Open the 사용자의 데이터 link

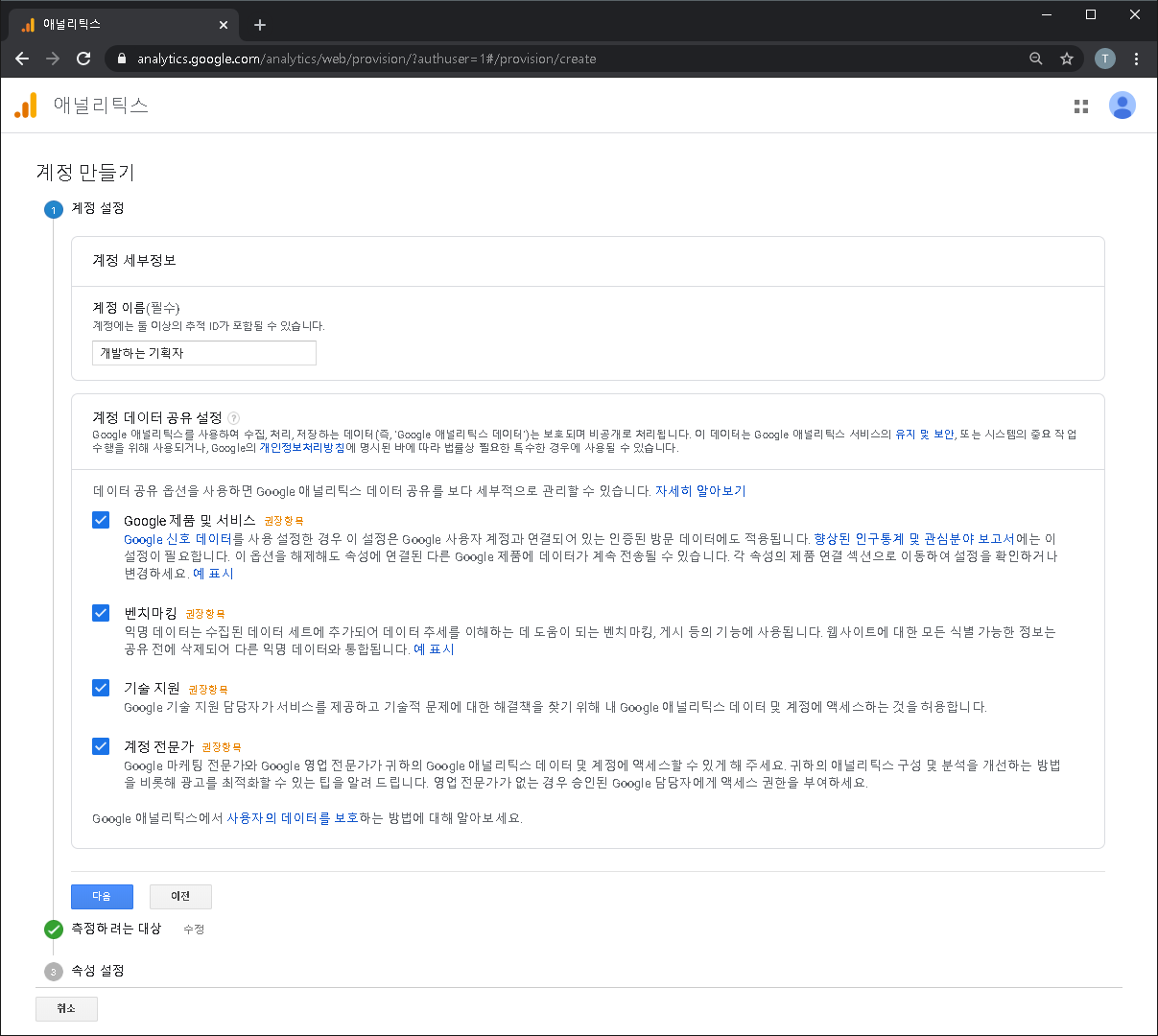click(272, 818)
